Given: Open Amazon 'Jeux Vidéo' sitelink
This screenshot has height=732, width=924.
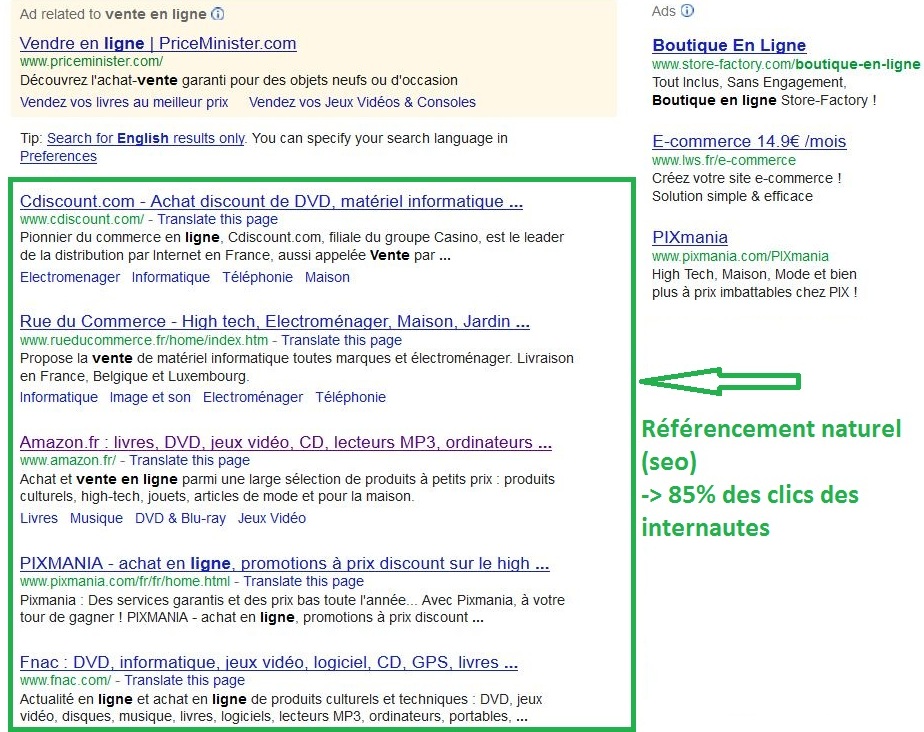Looking at the screenshot, I should pyautogui.click(x=272, y=518).
